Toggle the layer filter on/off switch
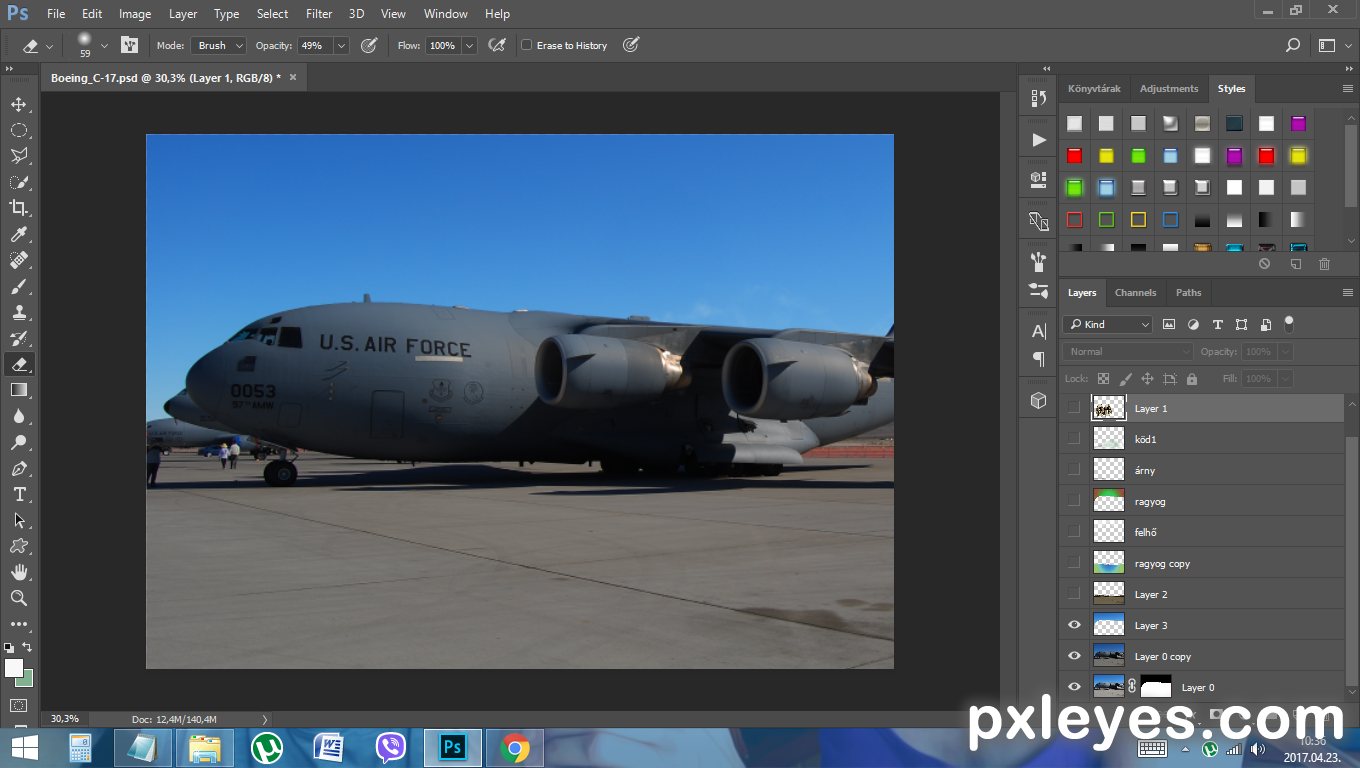 click(x=1289, y=323)
